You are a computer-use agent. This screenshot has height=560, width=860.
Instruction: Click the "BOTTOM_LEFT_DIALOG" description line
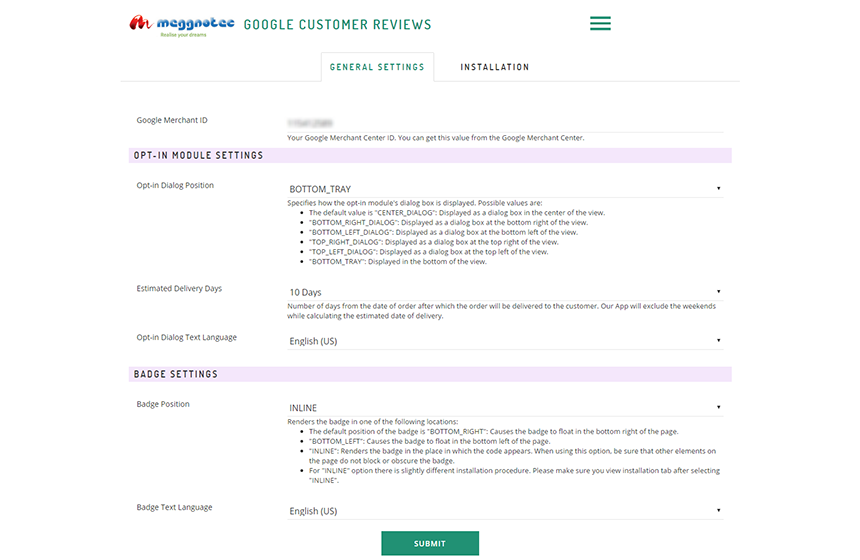coord(443,232)
